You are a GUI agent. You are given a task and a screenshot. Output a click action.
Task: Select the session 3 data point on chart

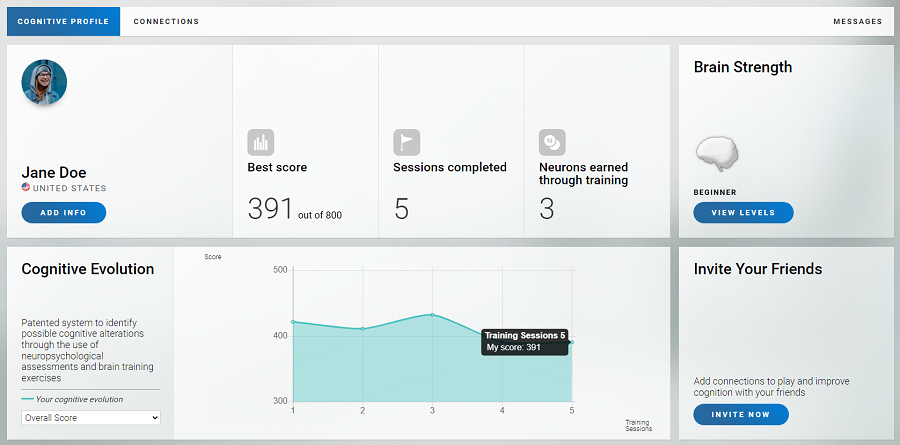(x=432, y=314)
